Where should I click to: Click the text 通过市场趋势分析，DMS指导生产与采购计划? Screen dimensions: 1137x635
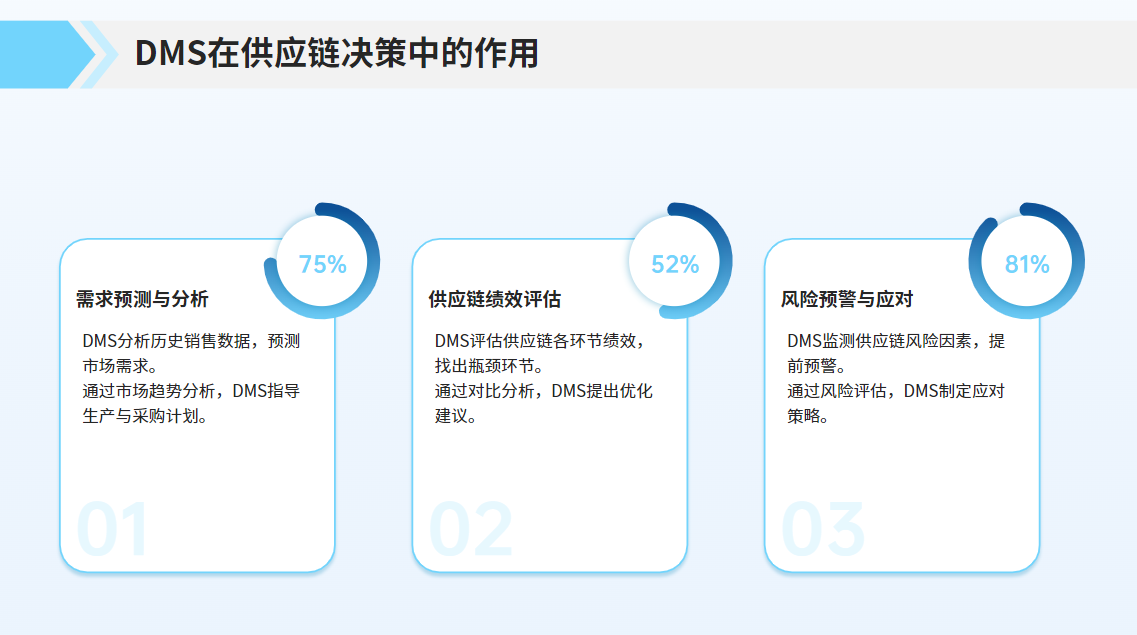(191, 403)
